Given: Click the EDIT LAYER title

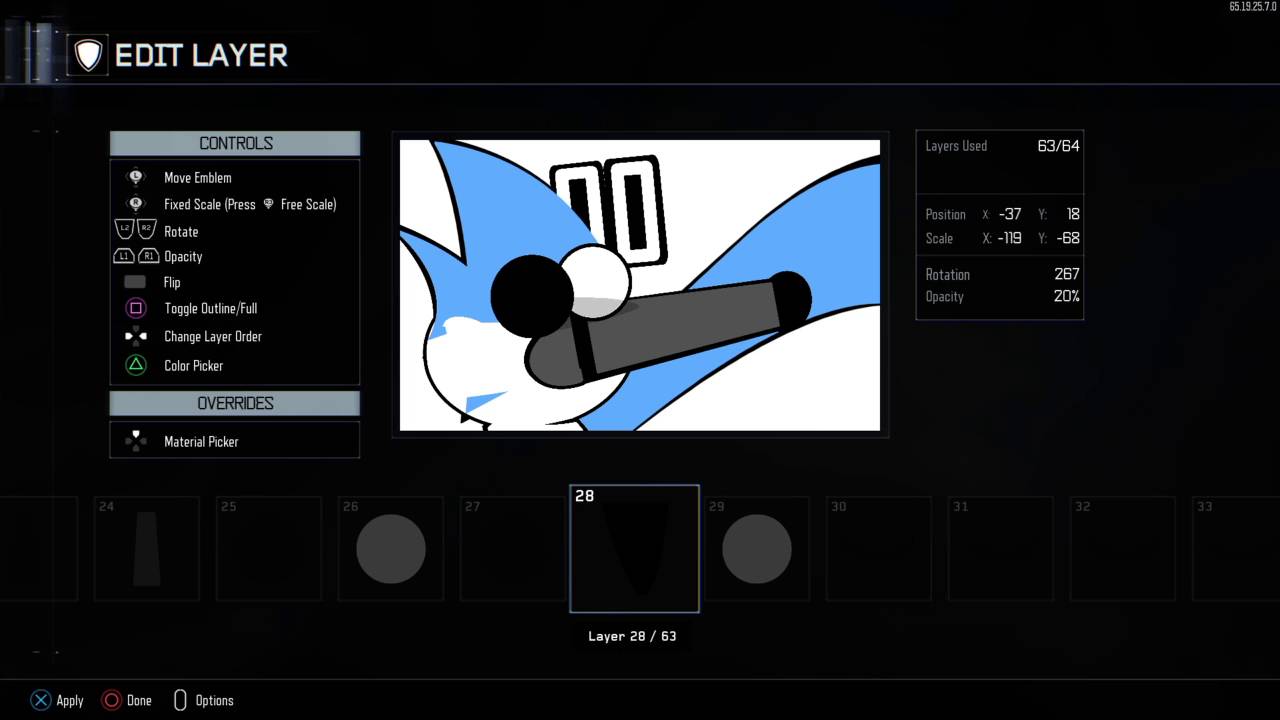Looking at the screenshot, I should (201, 55).
